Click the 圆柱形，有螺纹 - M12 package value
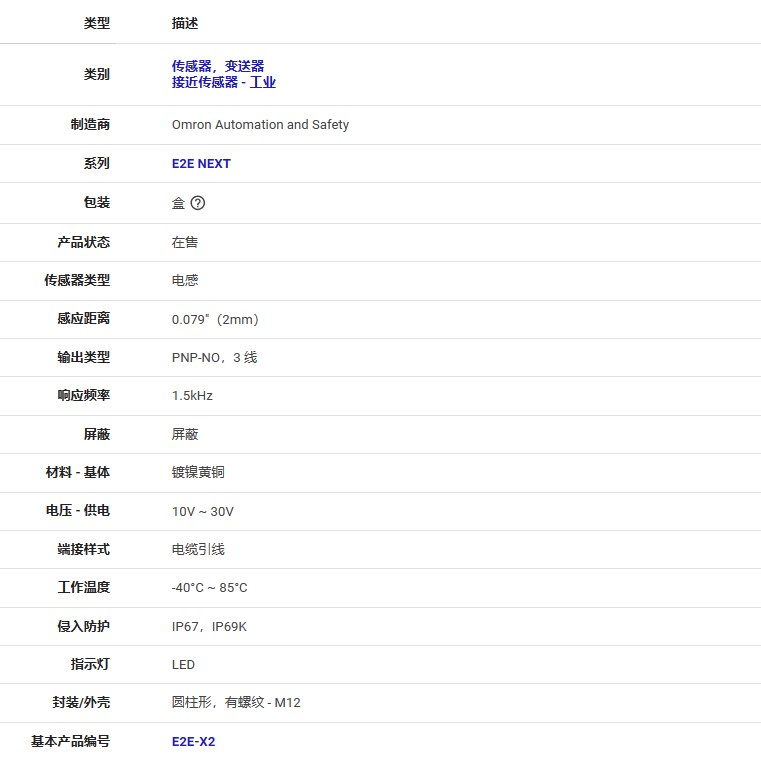The height and width of the screenshot is (760, 761). coord(236,703)
